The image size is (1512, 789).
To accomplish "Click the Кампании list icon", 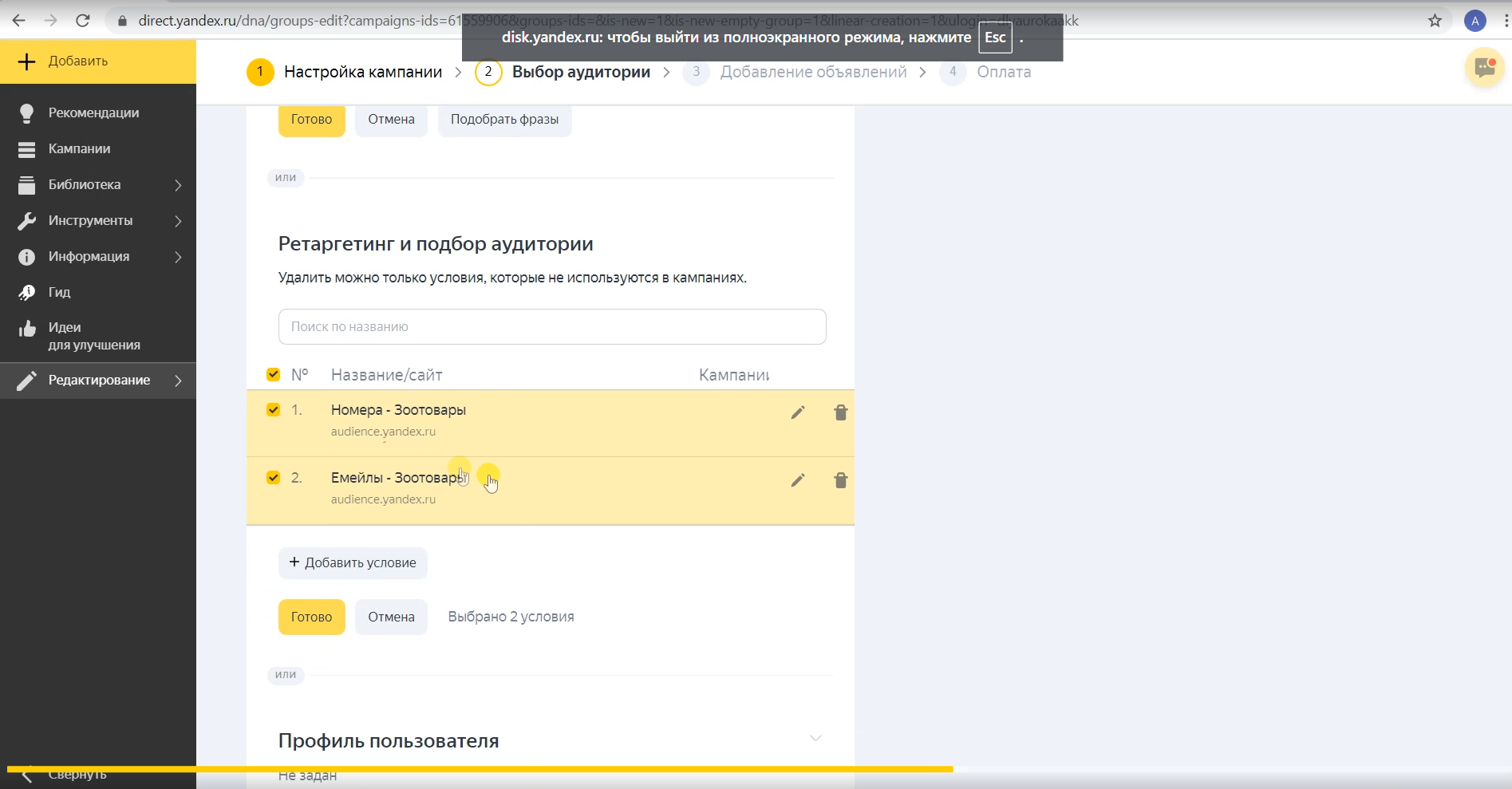I will [26, 149].
